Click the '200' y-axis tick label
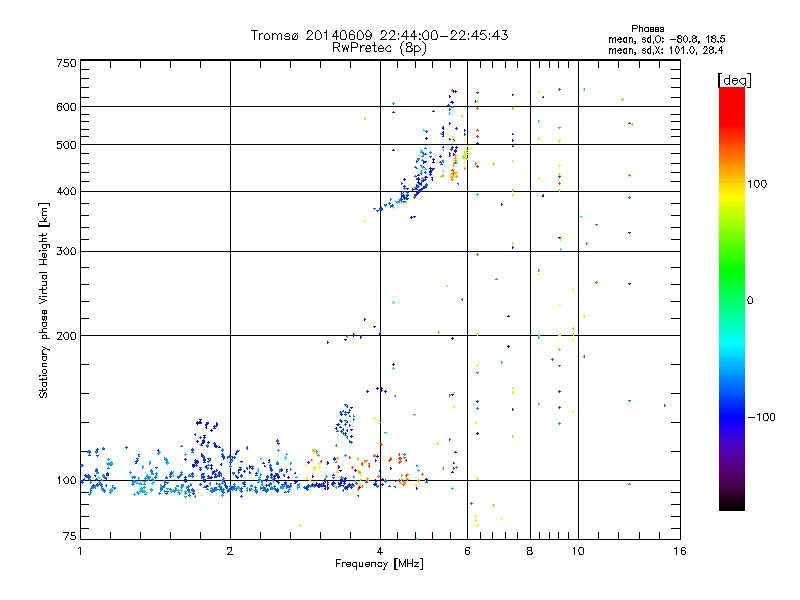800x600 pixels. pyautogui.click(x=66, y=336)
